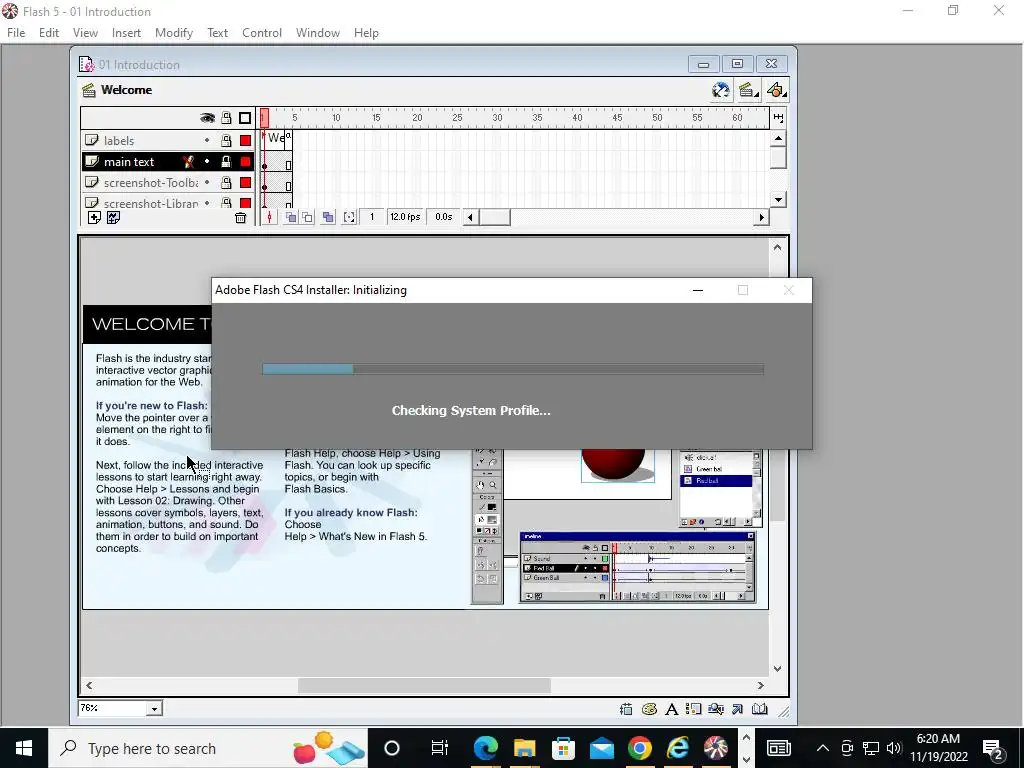The width and height of the screenshot is (1024, 768).
Task: Unlock the main text layer
Action: [x=226, y=161]
